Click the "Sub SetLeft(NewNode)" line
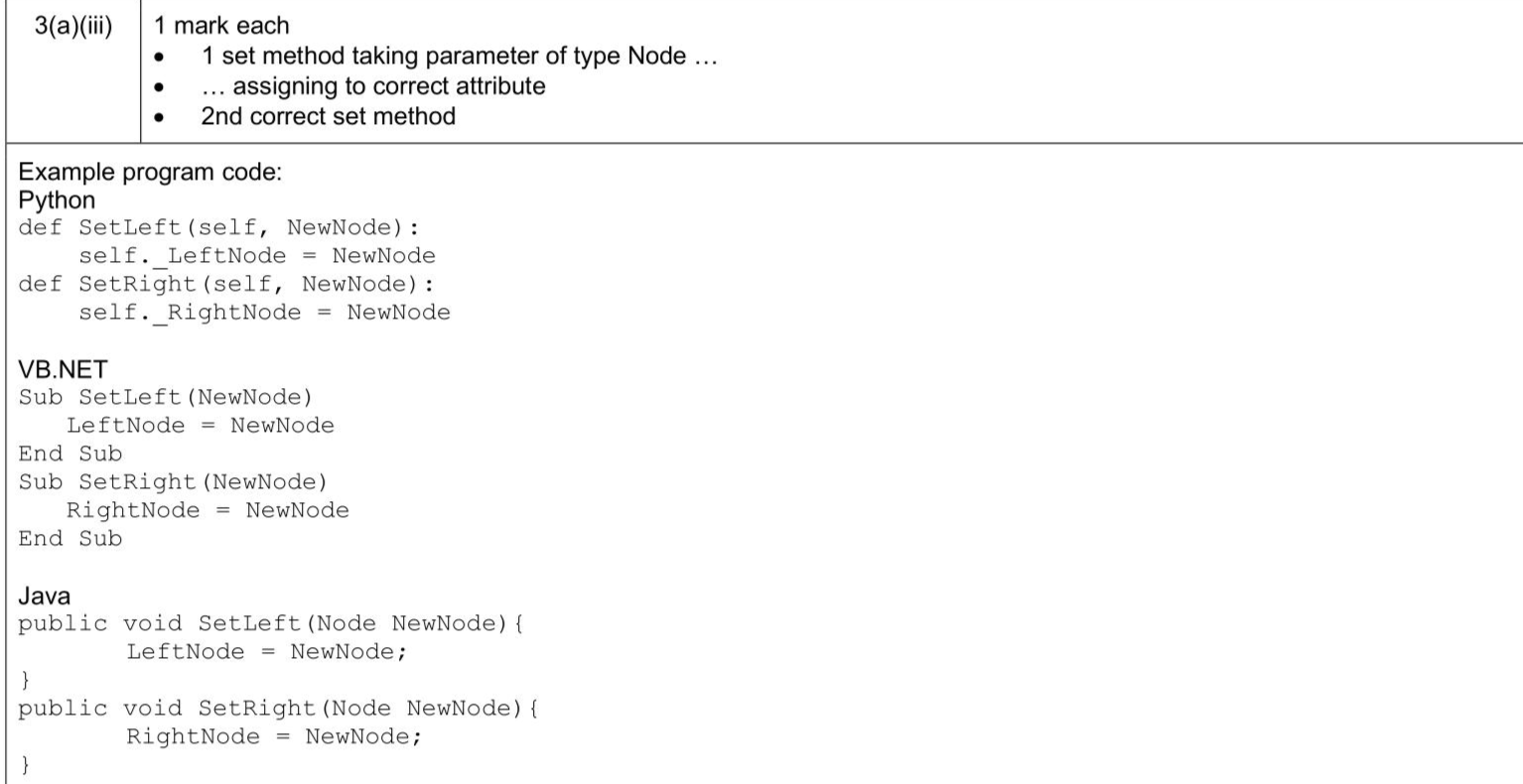Image resolution: width=1523 pixels, height=784 pixels. pos(165,398)
